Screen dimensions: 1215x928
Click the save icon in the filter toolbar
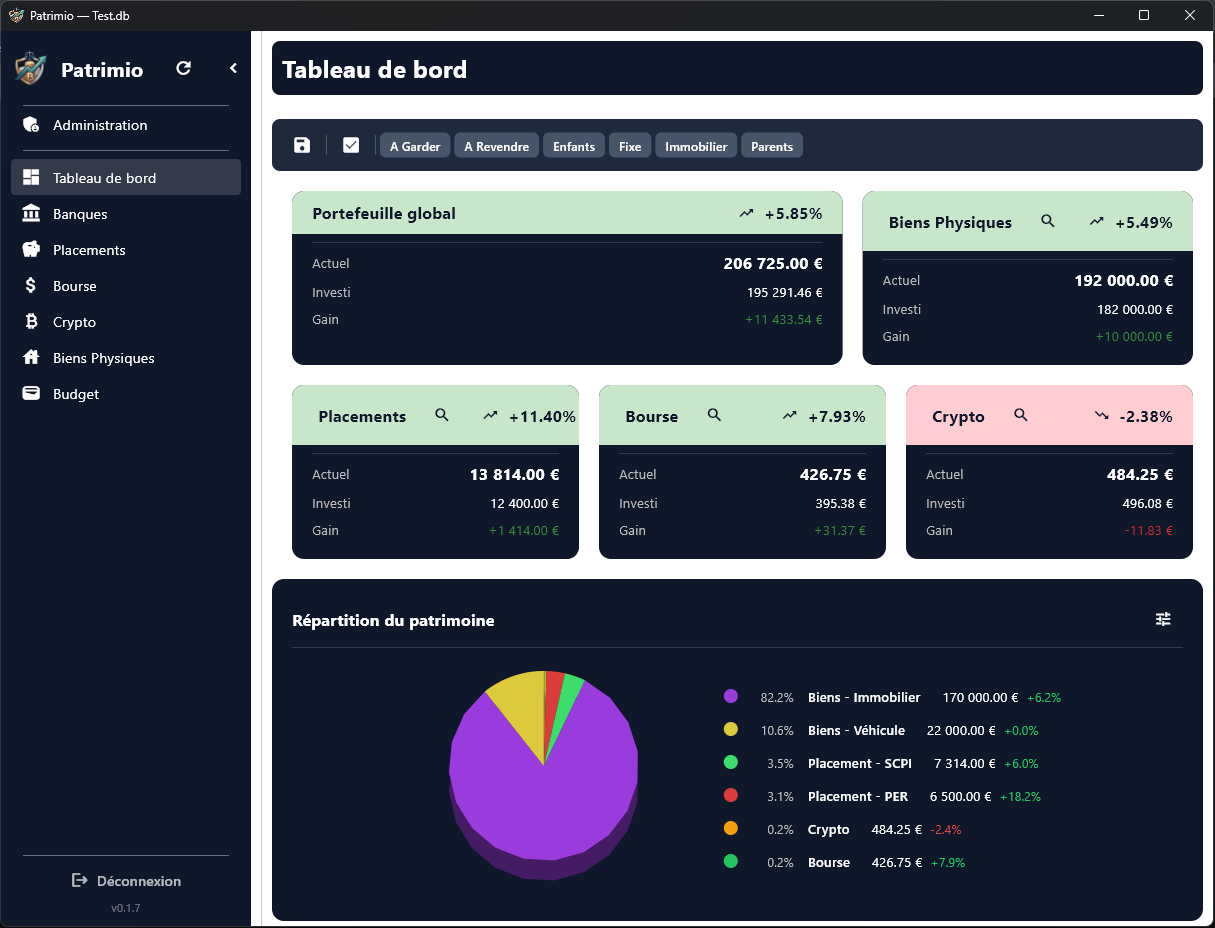pos(302,145)
